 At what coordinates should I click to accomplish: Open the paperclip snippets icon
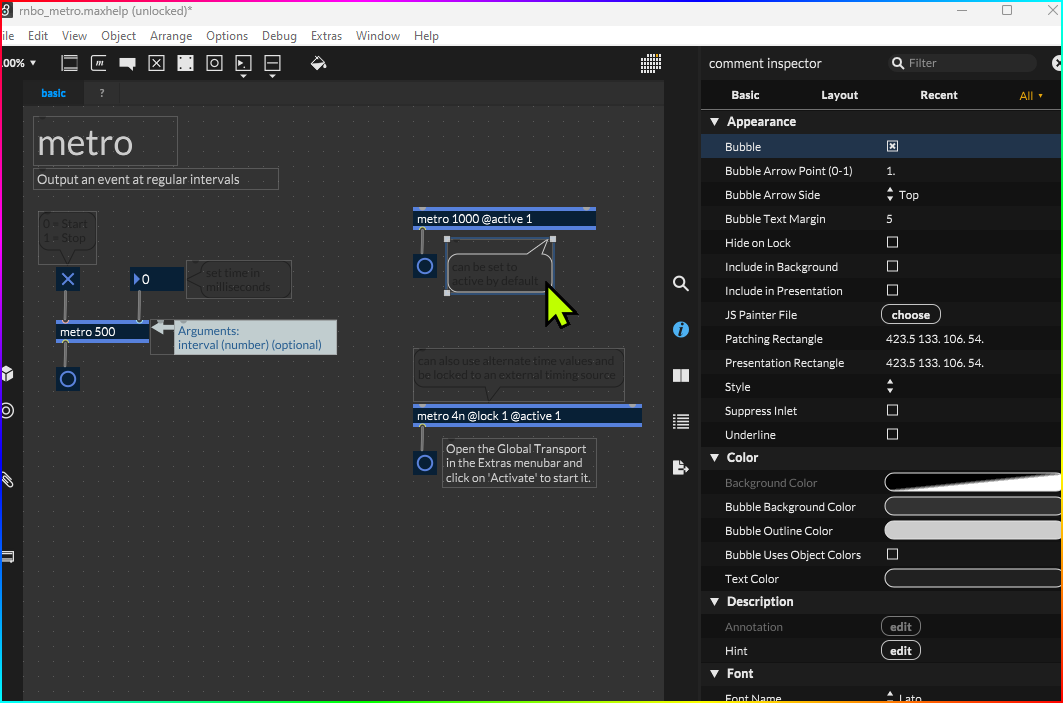tap(7, 481)
